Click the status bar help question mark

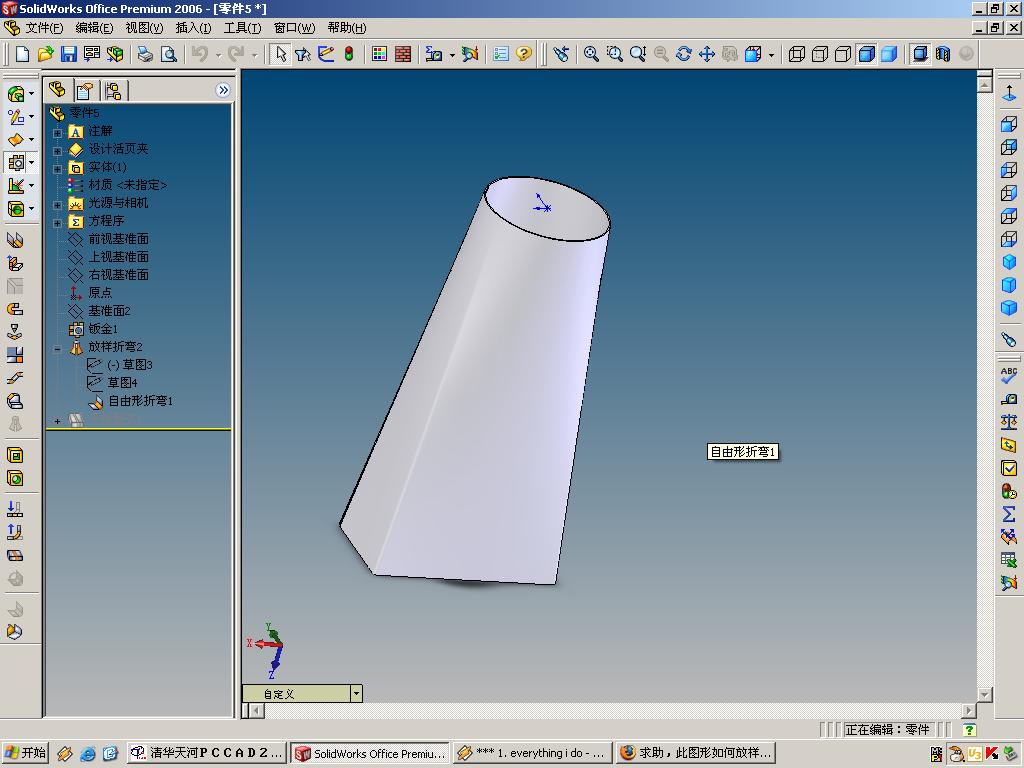[970, 729]
